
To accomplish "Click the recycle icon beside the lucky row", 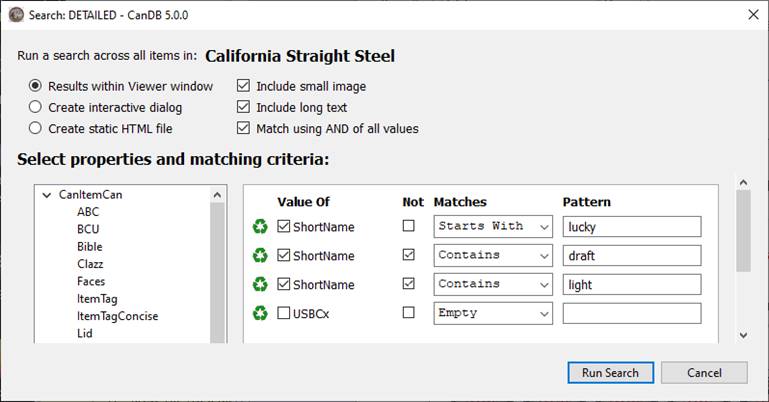I will coord(260,226).
